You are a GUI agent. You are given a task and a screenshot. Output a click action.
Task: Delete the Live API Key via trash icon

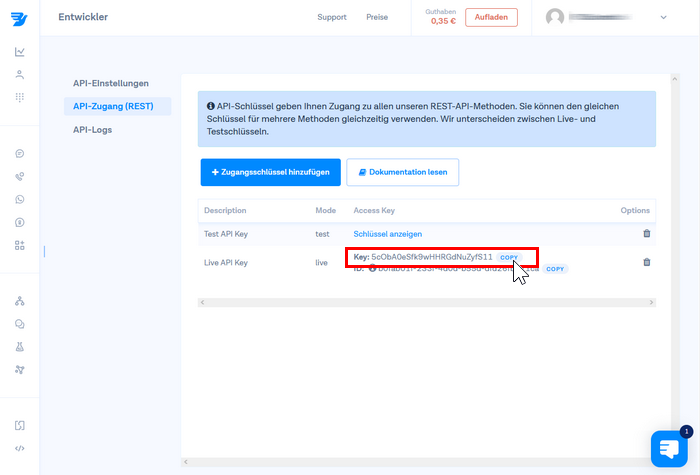click(646, 262)
